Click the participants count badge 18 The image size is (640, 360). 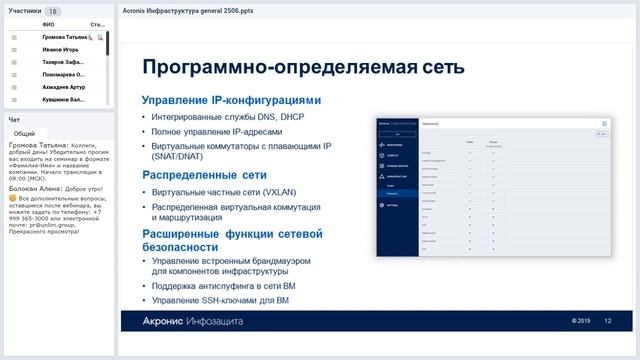[53, 11]
